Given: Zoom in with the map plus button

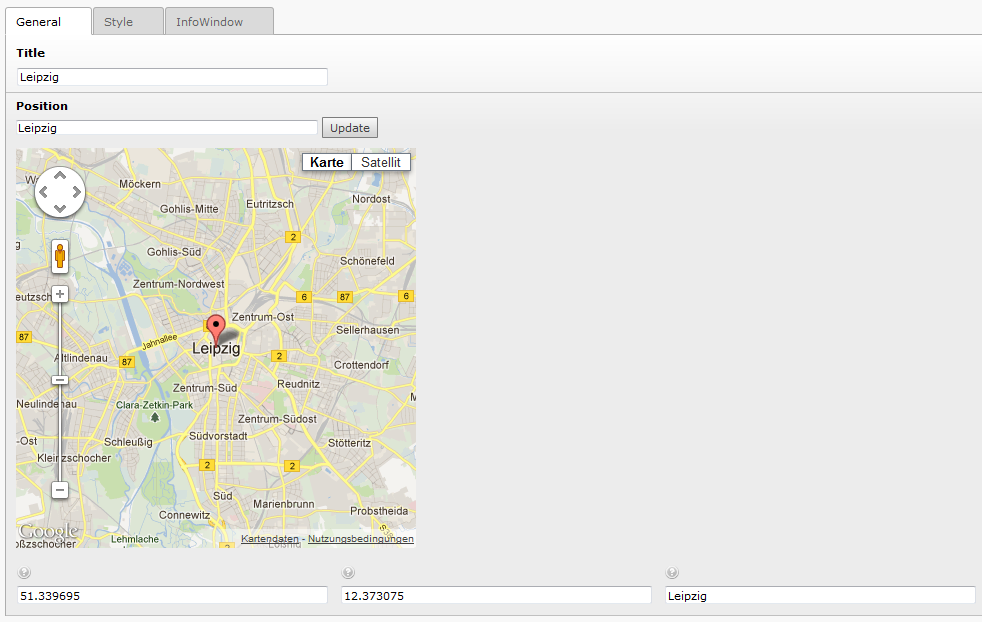Looking at the screenshot, I should (x=60, y=294).
